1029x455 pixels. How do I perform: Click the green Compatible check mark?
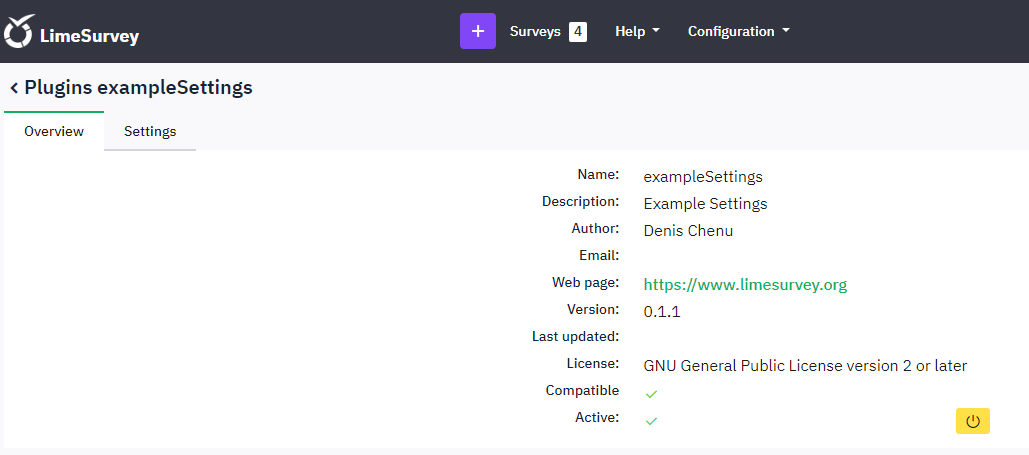point(651,394)
